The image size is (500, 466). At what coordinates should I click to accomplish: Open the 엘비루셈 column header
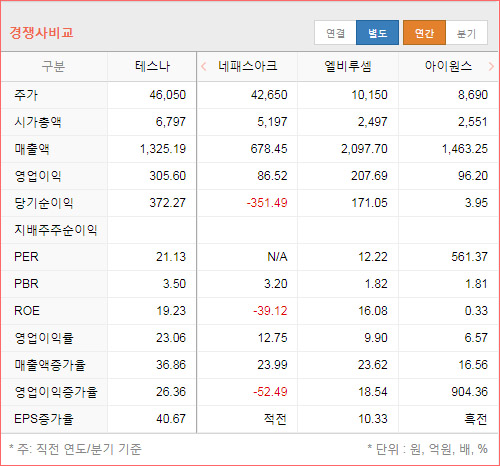point(348,66)
